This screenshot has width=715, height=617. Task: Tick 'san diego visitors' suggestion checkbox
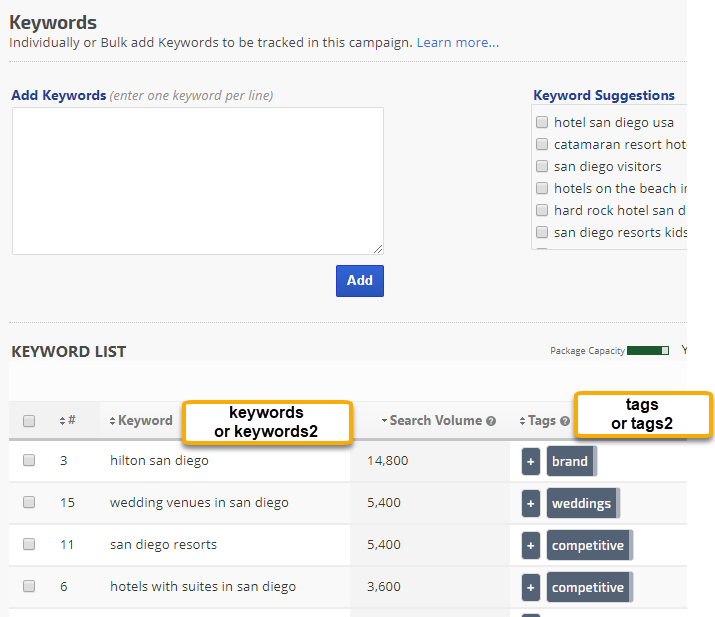pos(542,167)
